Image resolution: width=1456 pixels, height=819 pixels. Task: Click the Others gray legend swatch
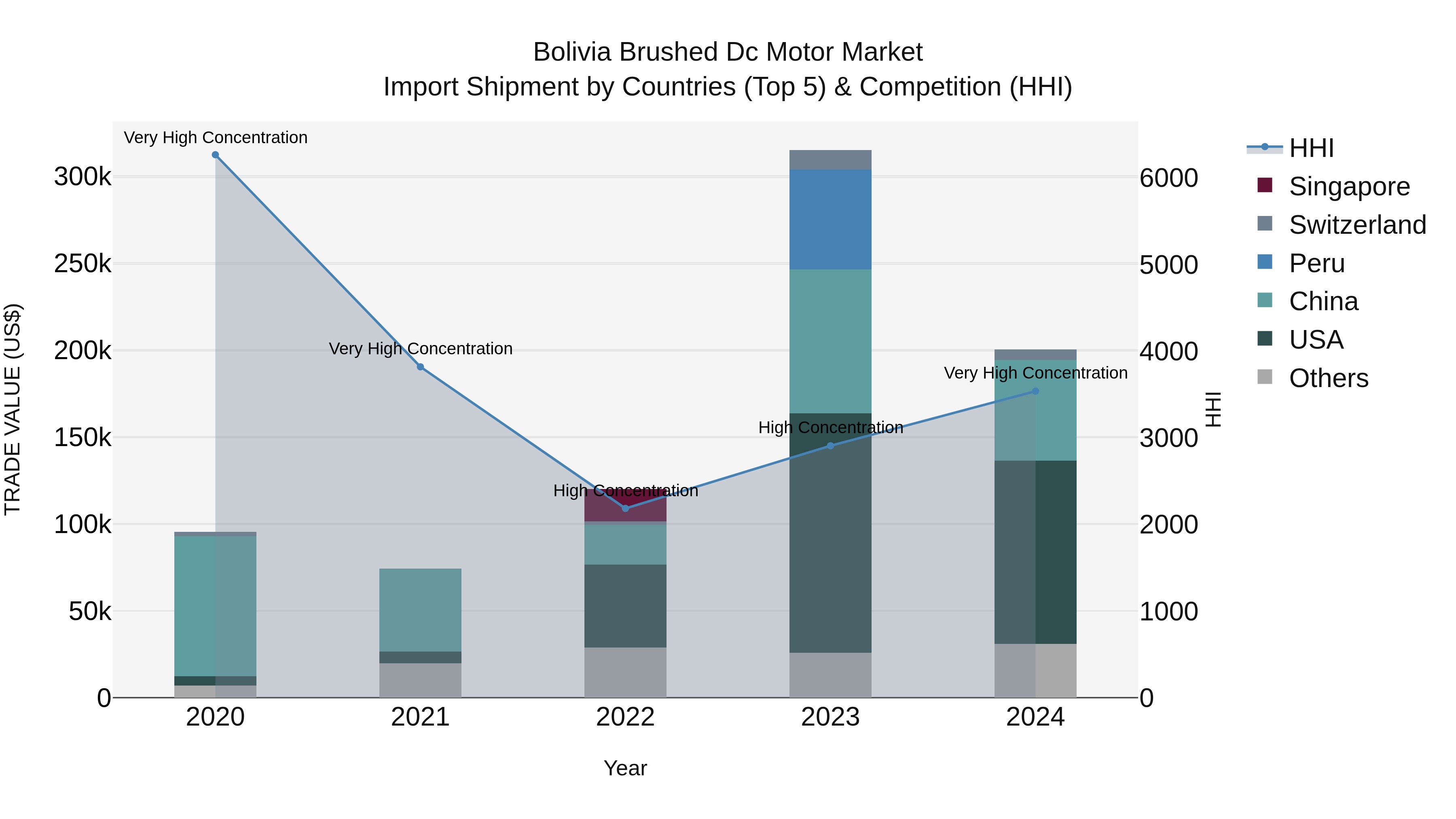click(1265, 377)
